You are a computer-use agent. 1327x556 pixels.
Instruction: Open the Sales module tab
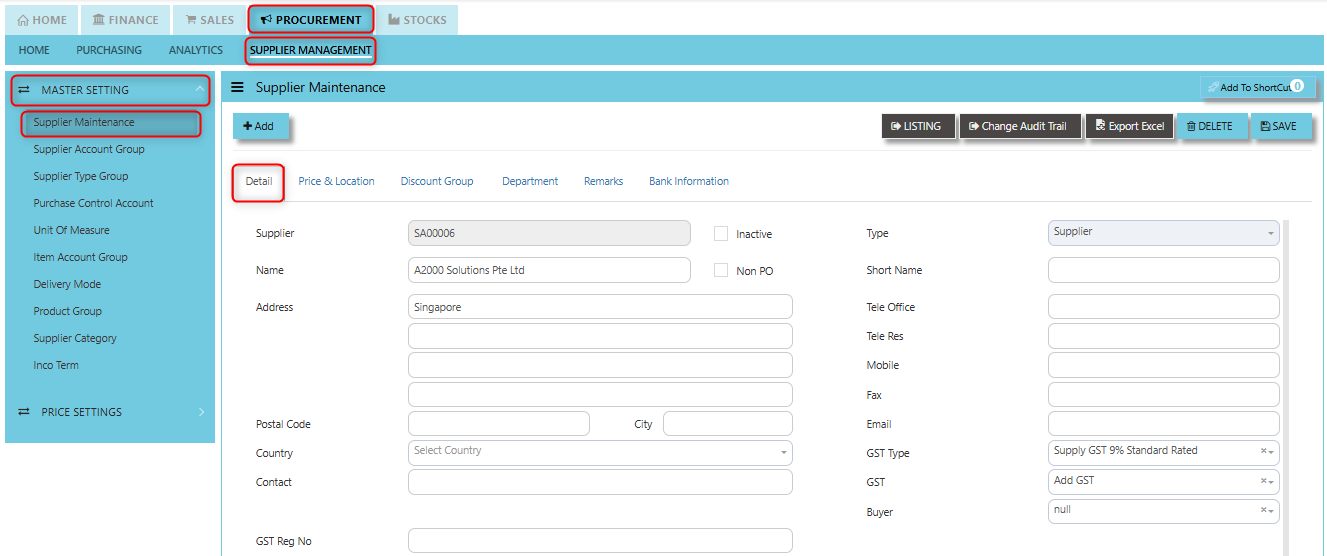[209, 20]
